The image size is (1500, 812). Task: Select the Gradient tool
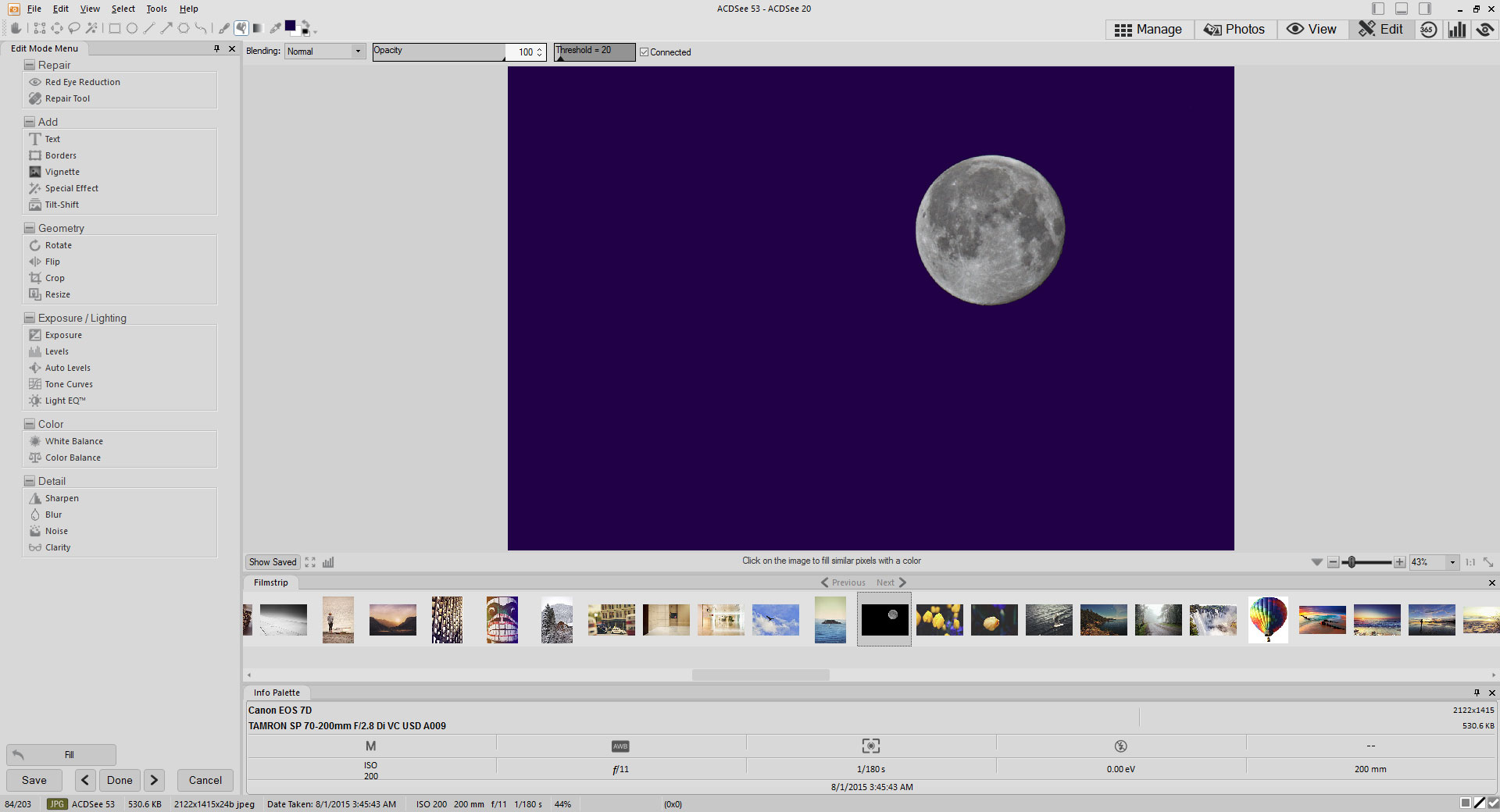pyautogui.click(x=257, y=29)
